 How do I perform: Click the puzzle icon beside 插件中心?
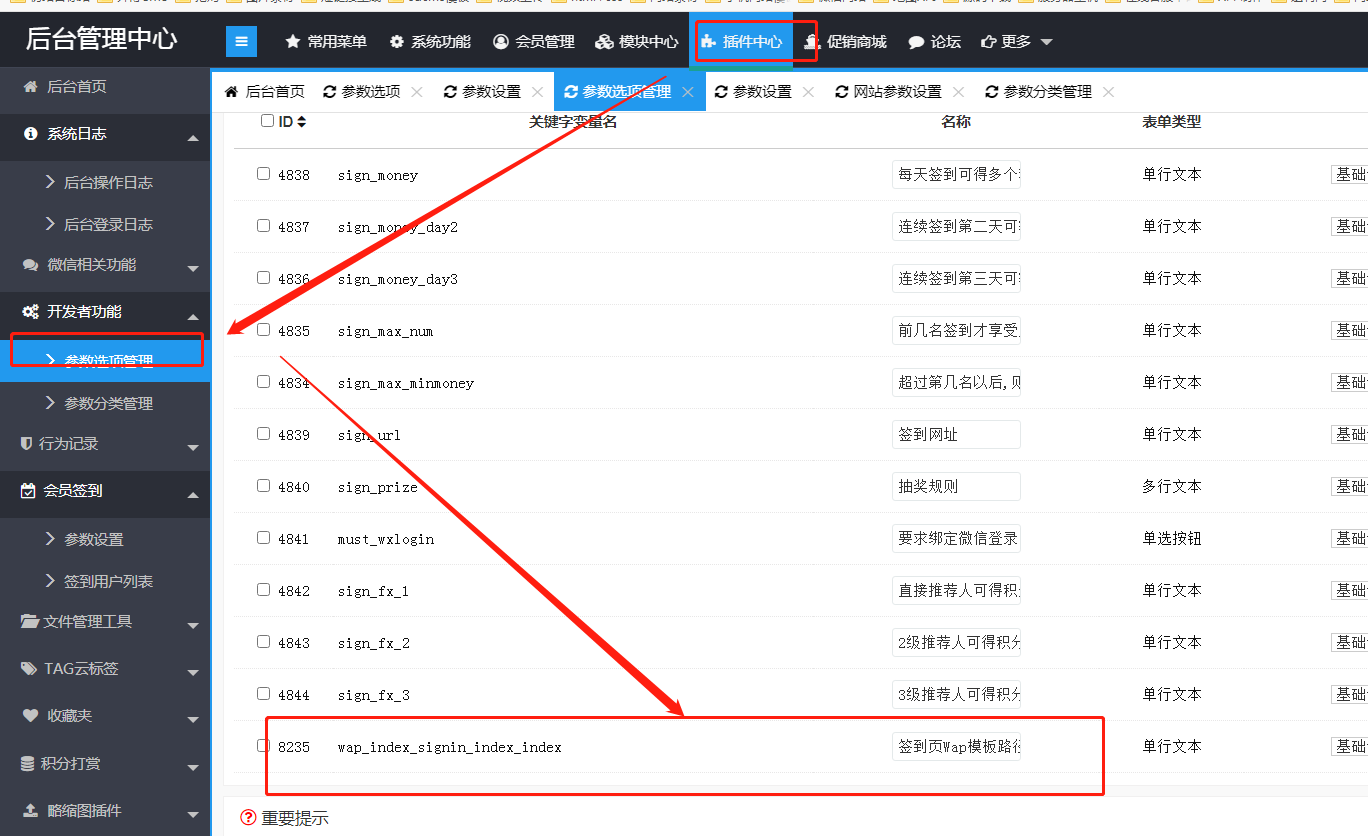pyautogui.click(x=708, y=42)
